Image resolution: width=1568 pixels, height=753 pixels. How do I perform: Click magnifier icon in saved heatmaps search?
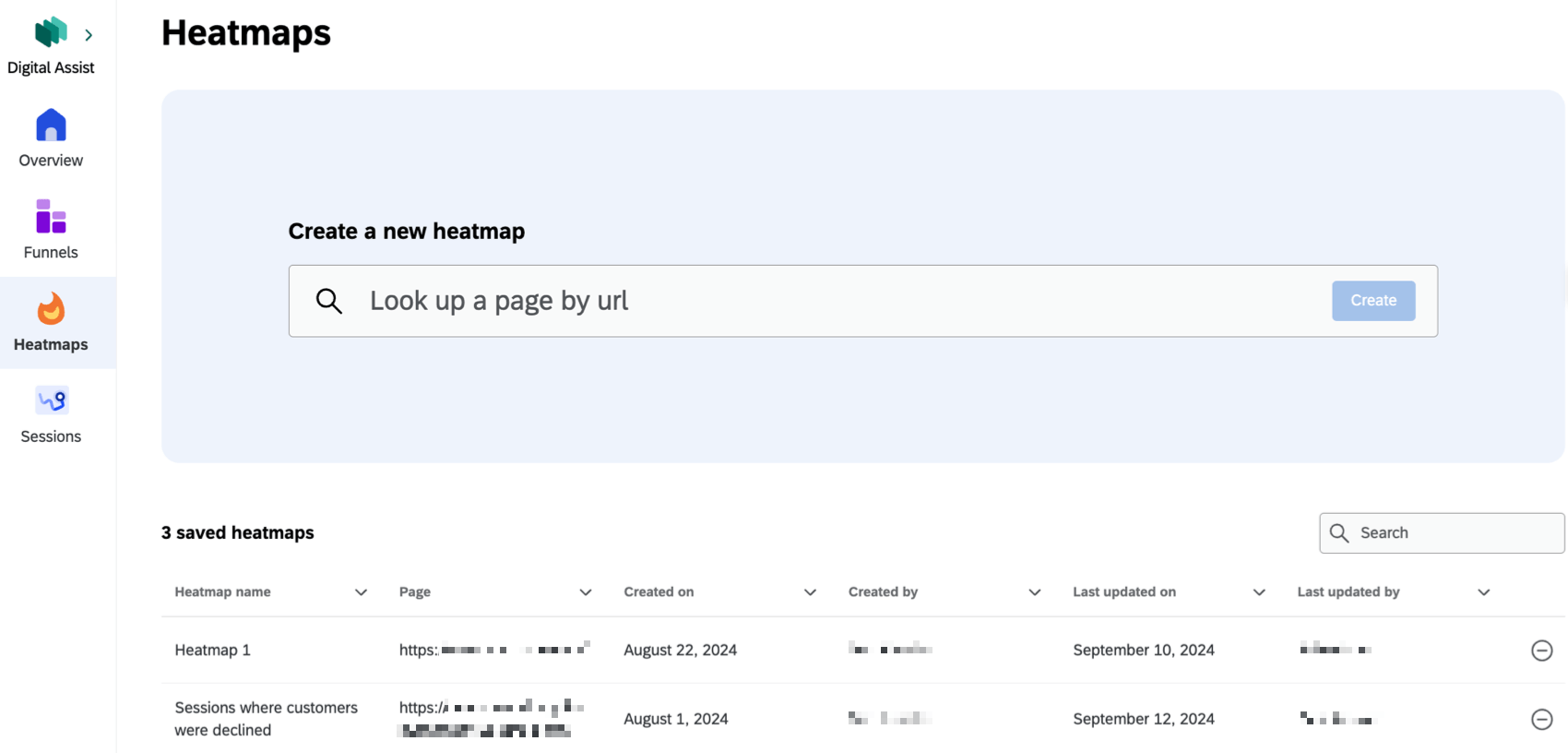point(1339,533)
